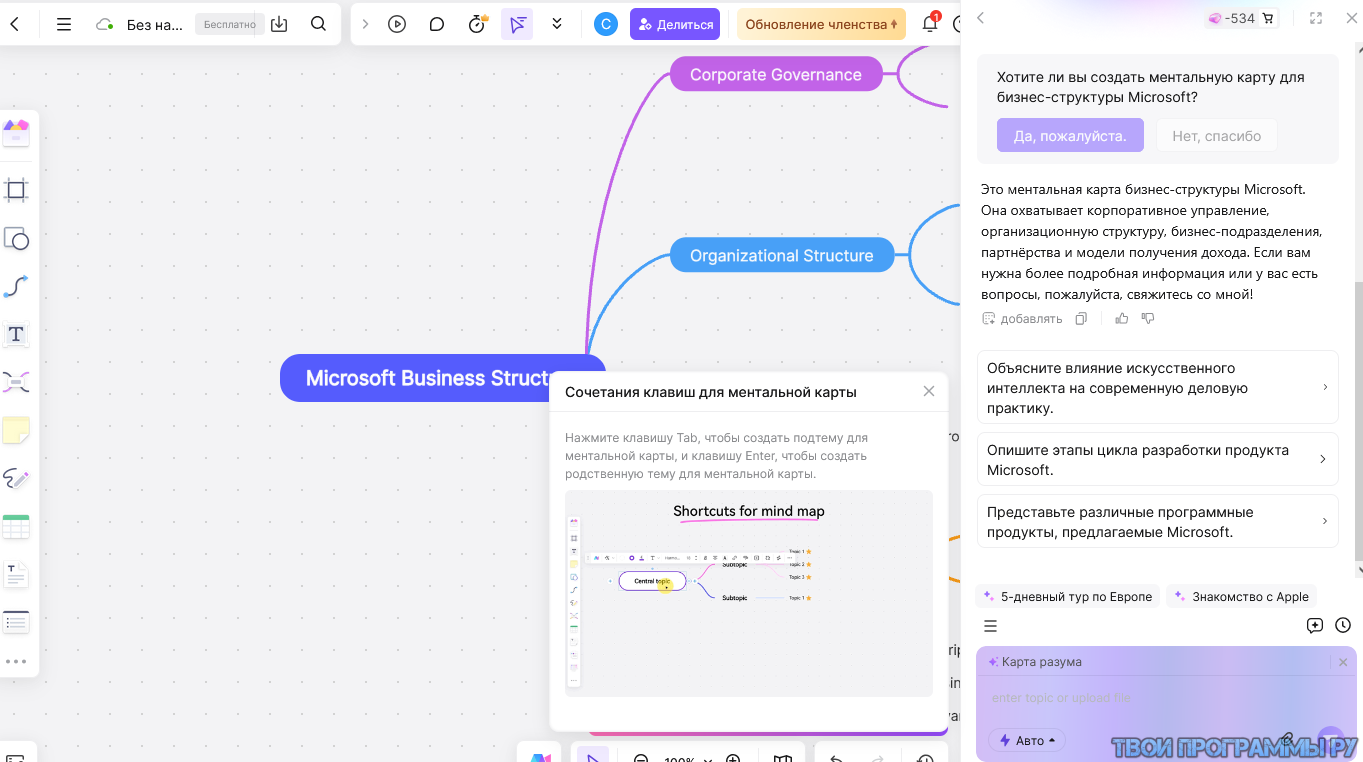Go back using the top-left arrow
This screenshot has height=762, width=1363.
(14, 24)
